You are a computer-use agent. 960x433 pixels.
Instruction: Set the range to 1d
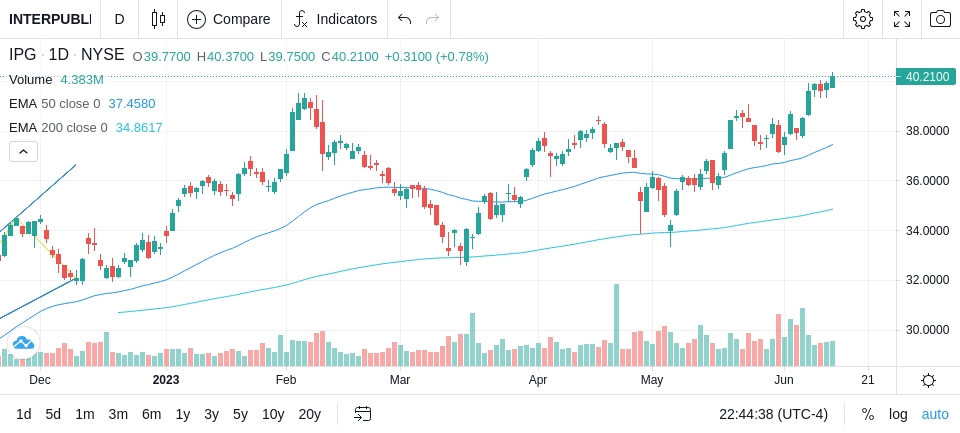24,415
